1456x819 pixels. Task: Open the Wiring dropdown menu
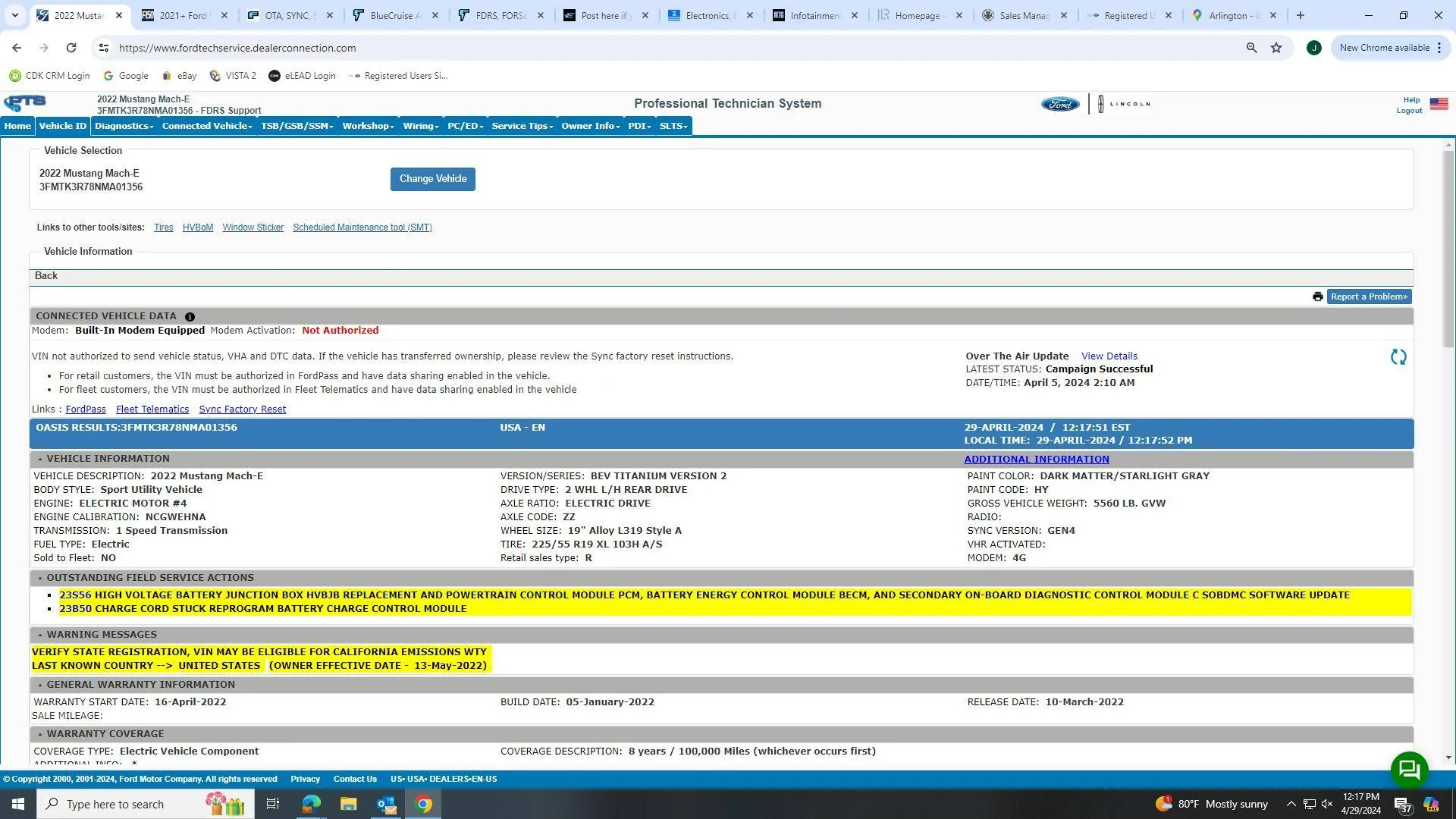pos(421,126)
